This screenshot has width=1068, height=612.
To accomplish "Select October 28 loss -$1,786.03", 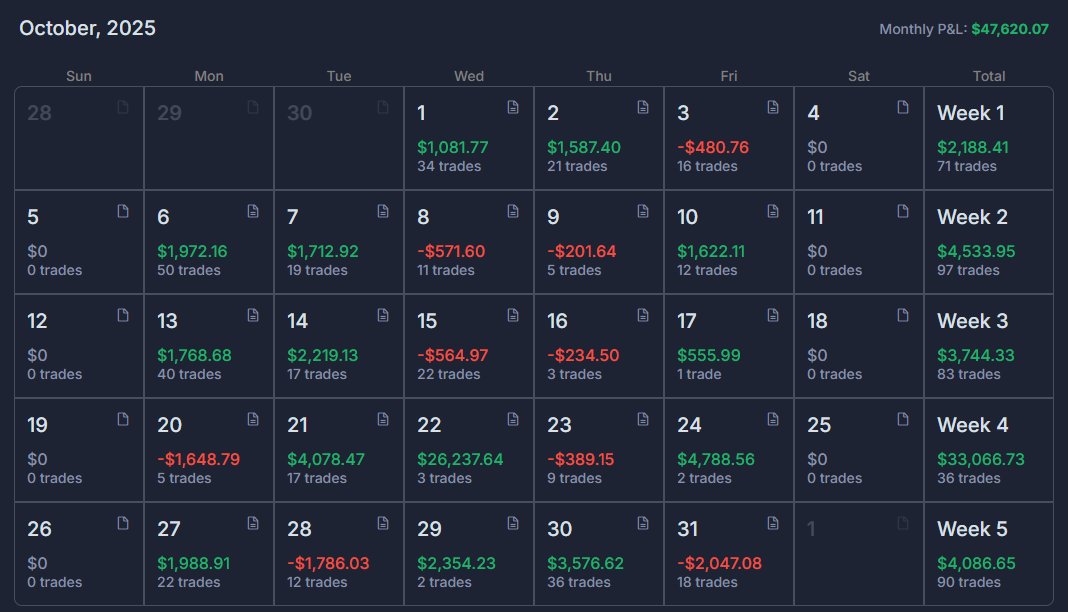I will tap(328, 564).
